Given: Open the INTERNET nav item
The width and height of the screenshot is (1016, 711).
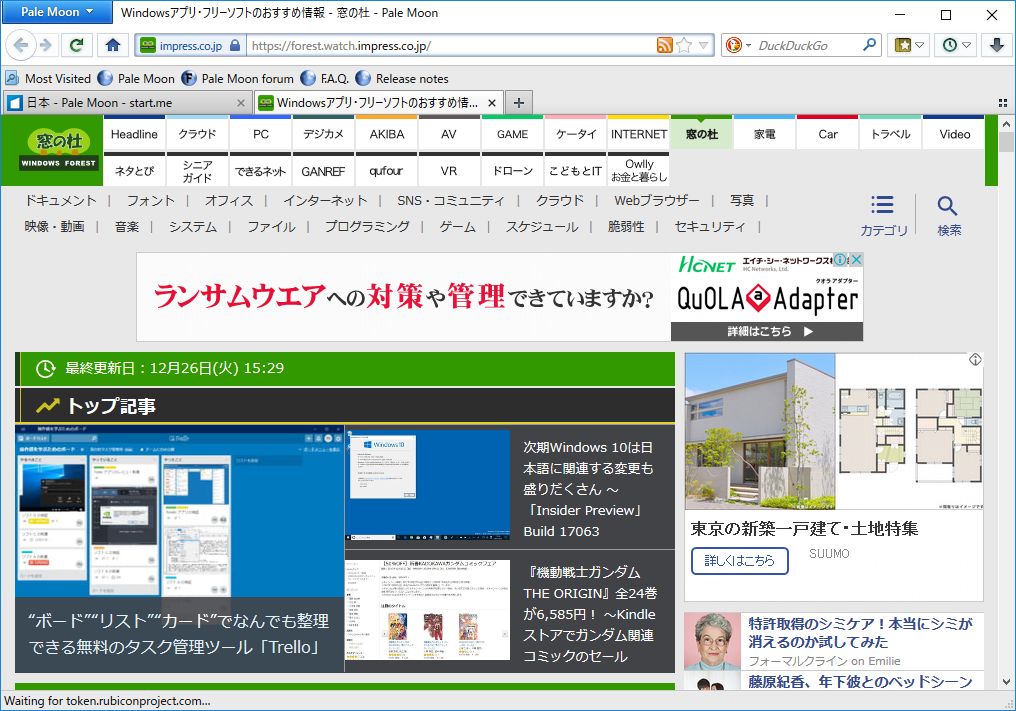Looking at the screenshot, I should 639,134.
